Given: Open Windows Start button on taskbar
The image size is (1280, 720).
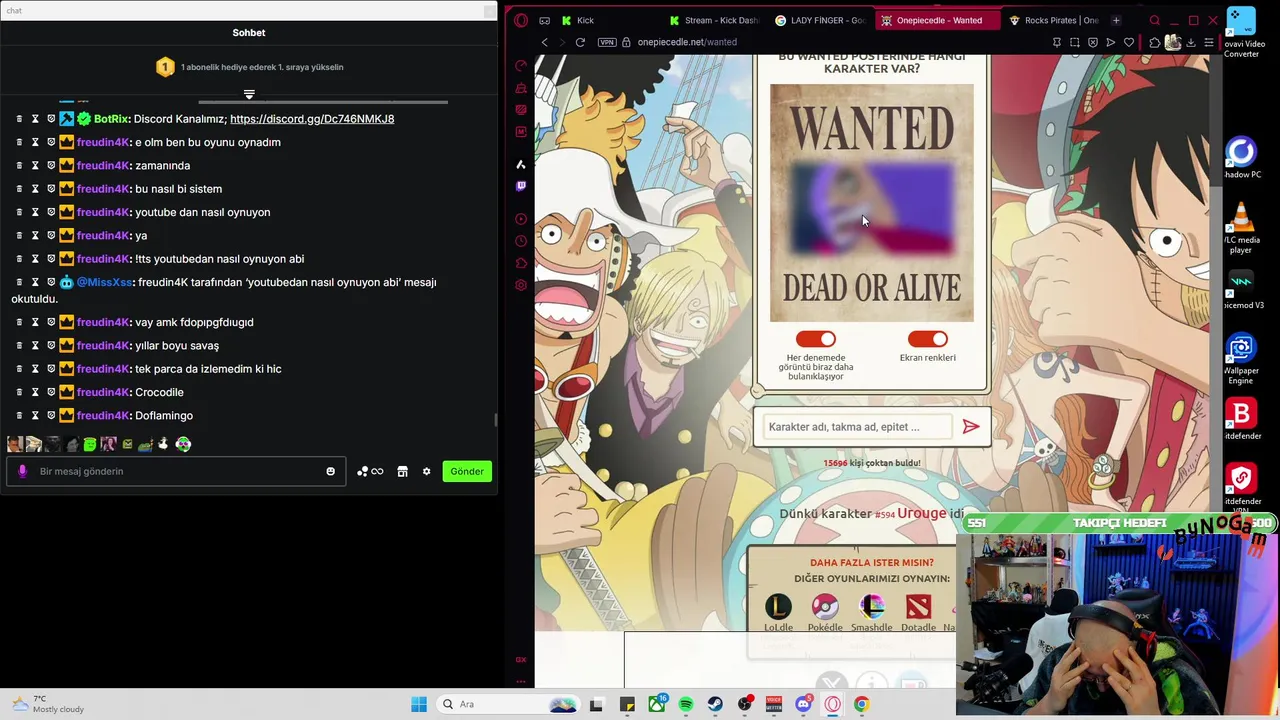Looking at the screenshot, I should 419,704.
